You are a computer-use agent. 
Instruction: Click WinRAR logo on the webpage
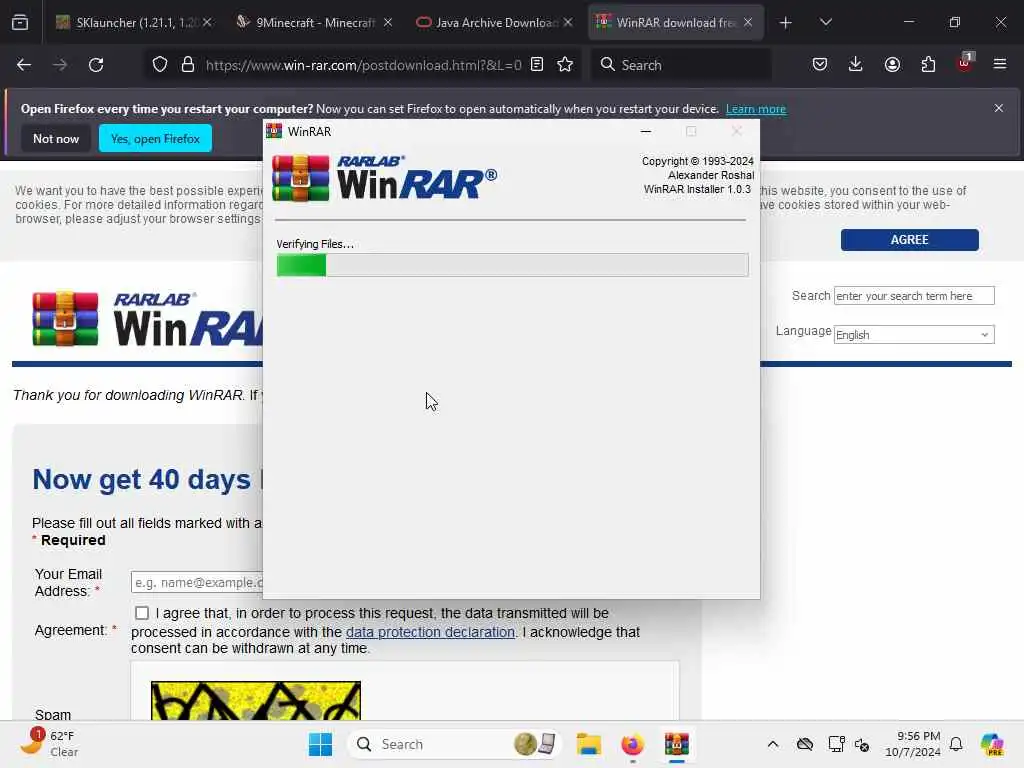(x=148, y=319)
